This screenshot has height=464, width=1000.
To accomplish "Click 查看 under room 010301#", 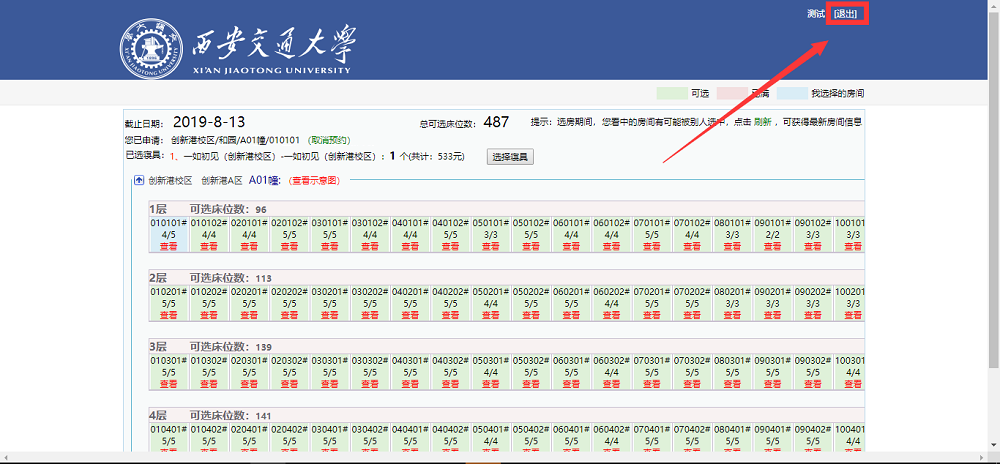I will pos(169,384).
